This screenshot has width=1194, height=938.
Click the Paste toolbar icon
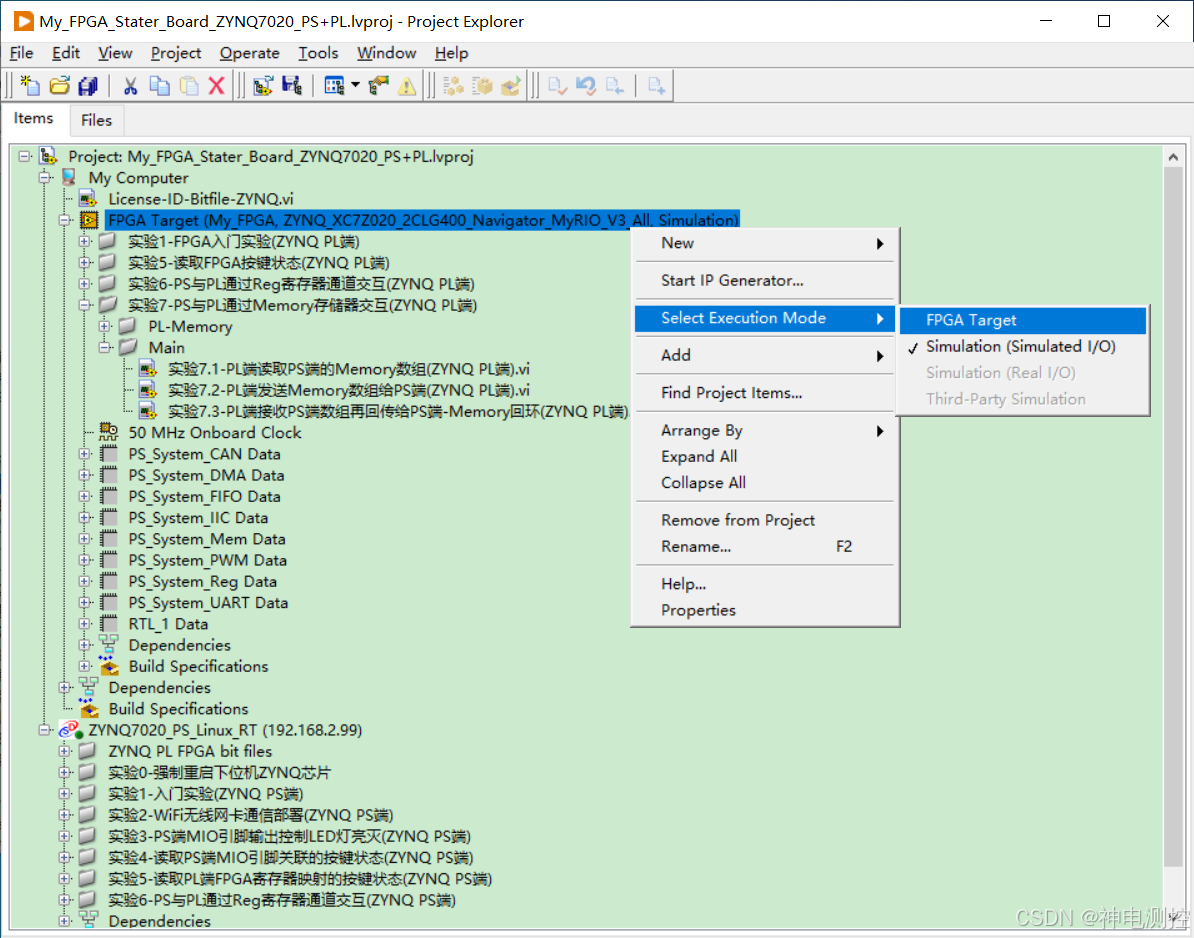click(x=188, y=85)
